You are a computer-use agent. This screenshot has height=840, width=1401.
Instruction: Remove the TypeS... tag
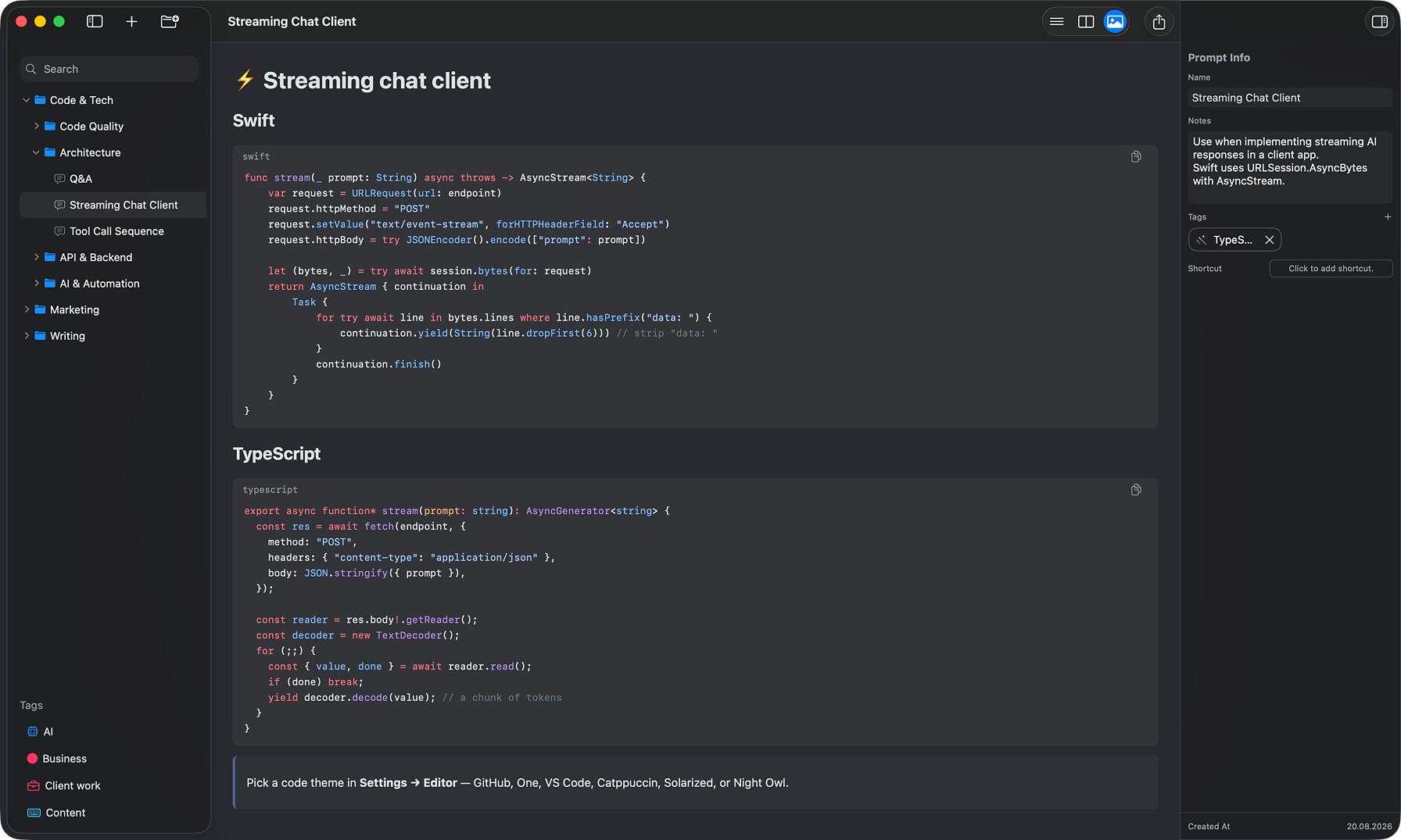(1269, 240)
